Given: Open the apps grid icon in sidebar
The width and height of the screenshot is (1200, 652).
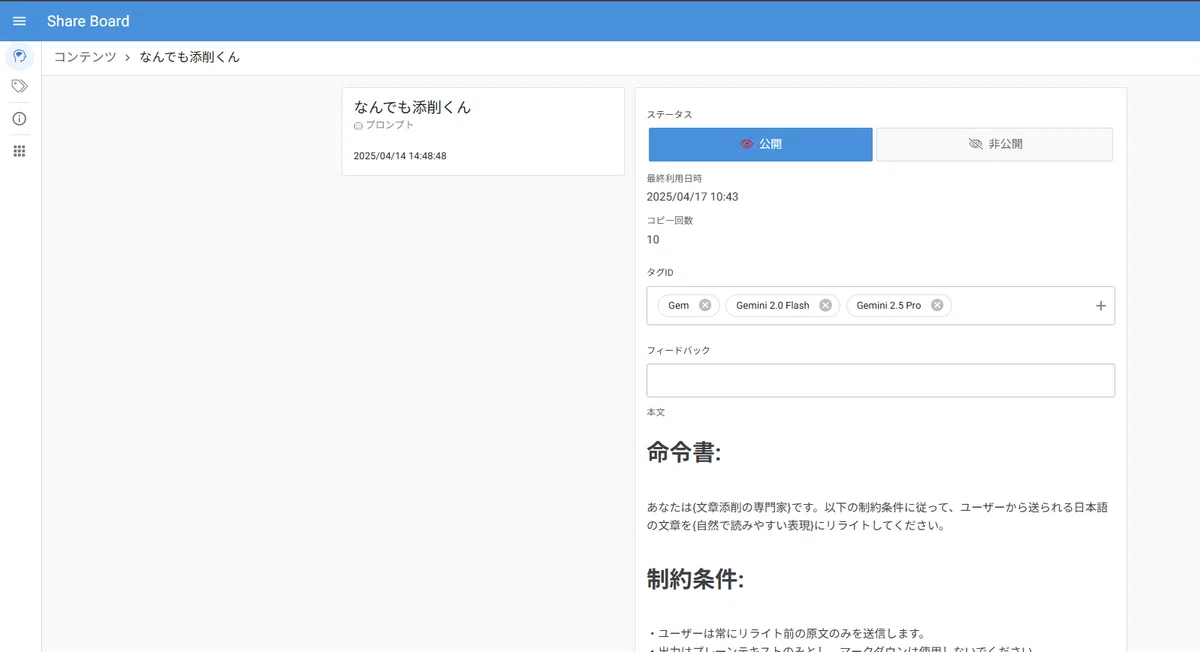Looking at the screenshot, I should pos(19,151).
